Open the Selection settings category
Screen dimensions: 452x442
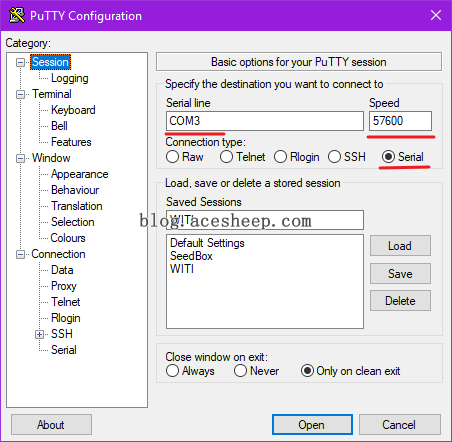coord(73,222)
